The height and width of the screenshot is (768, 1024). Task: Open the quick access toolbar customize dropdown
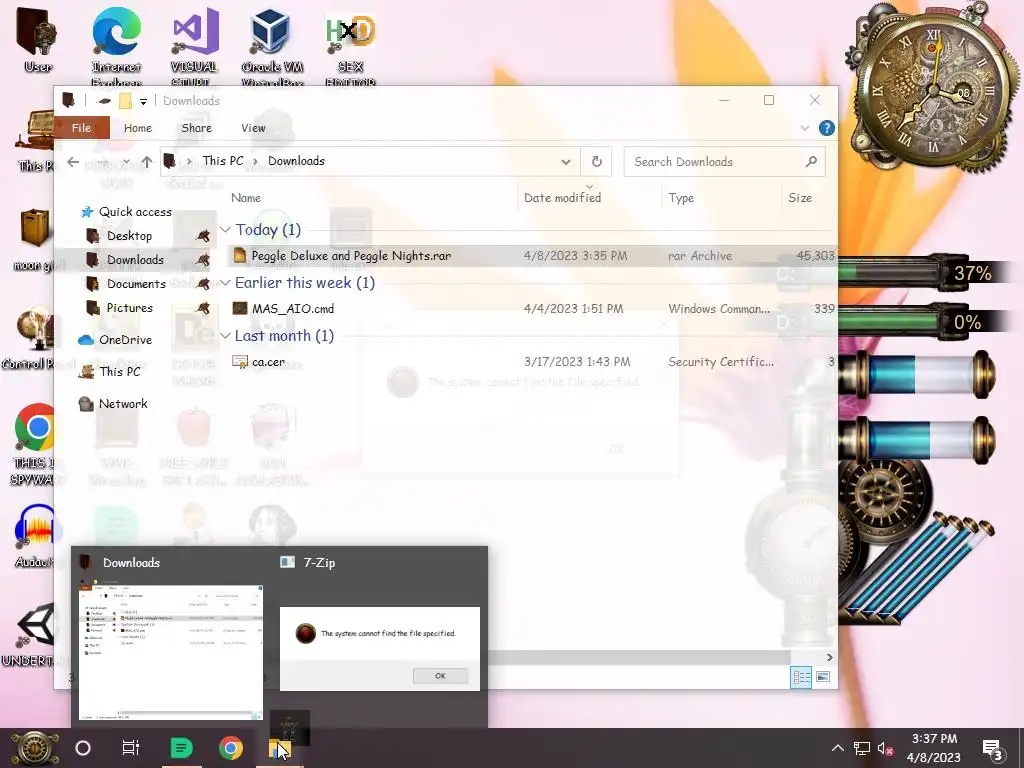[143, 101]
